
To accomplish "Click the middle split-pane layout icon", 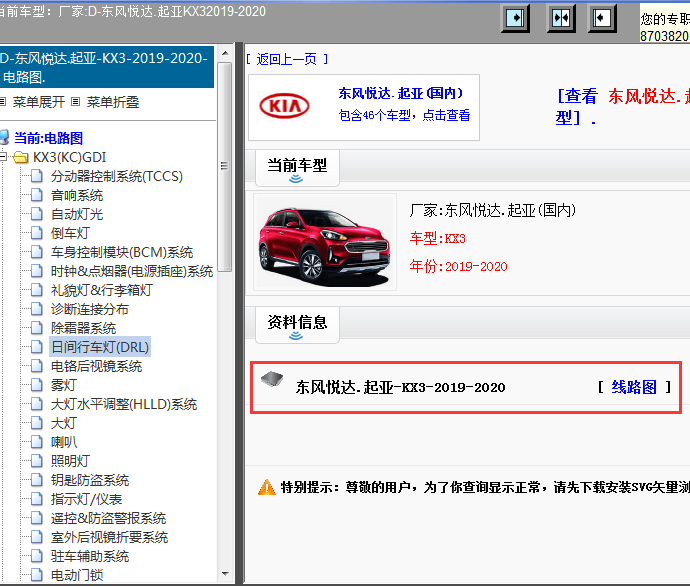I will [561, 18].
